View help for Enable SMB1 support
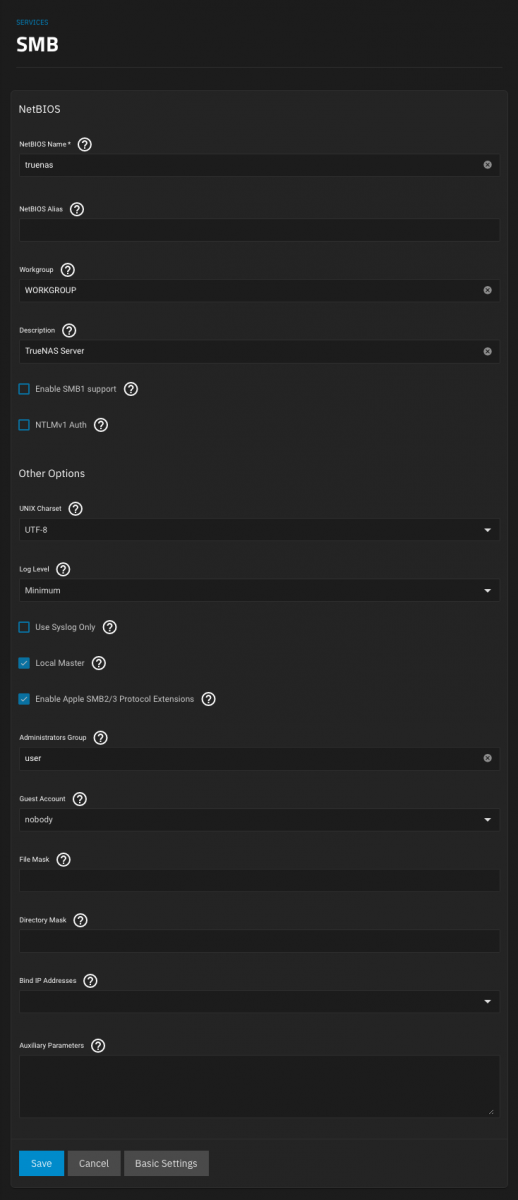The image size is (518, 1200). pyautogui.click(x=130, y=388)
